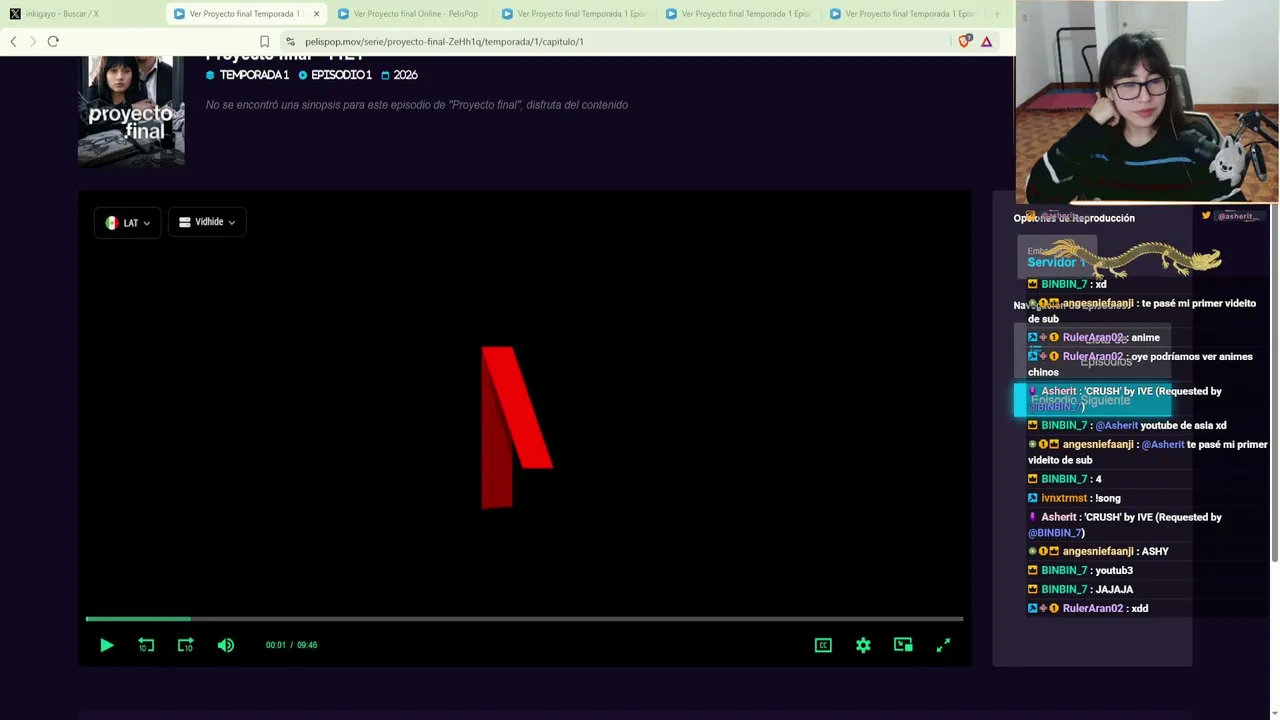Click the 00:01 / 09:46 time display
The width and height of the screenshot is (1280, 720).
tap(291, 645)
